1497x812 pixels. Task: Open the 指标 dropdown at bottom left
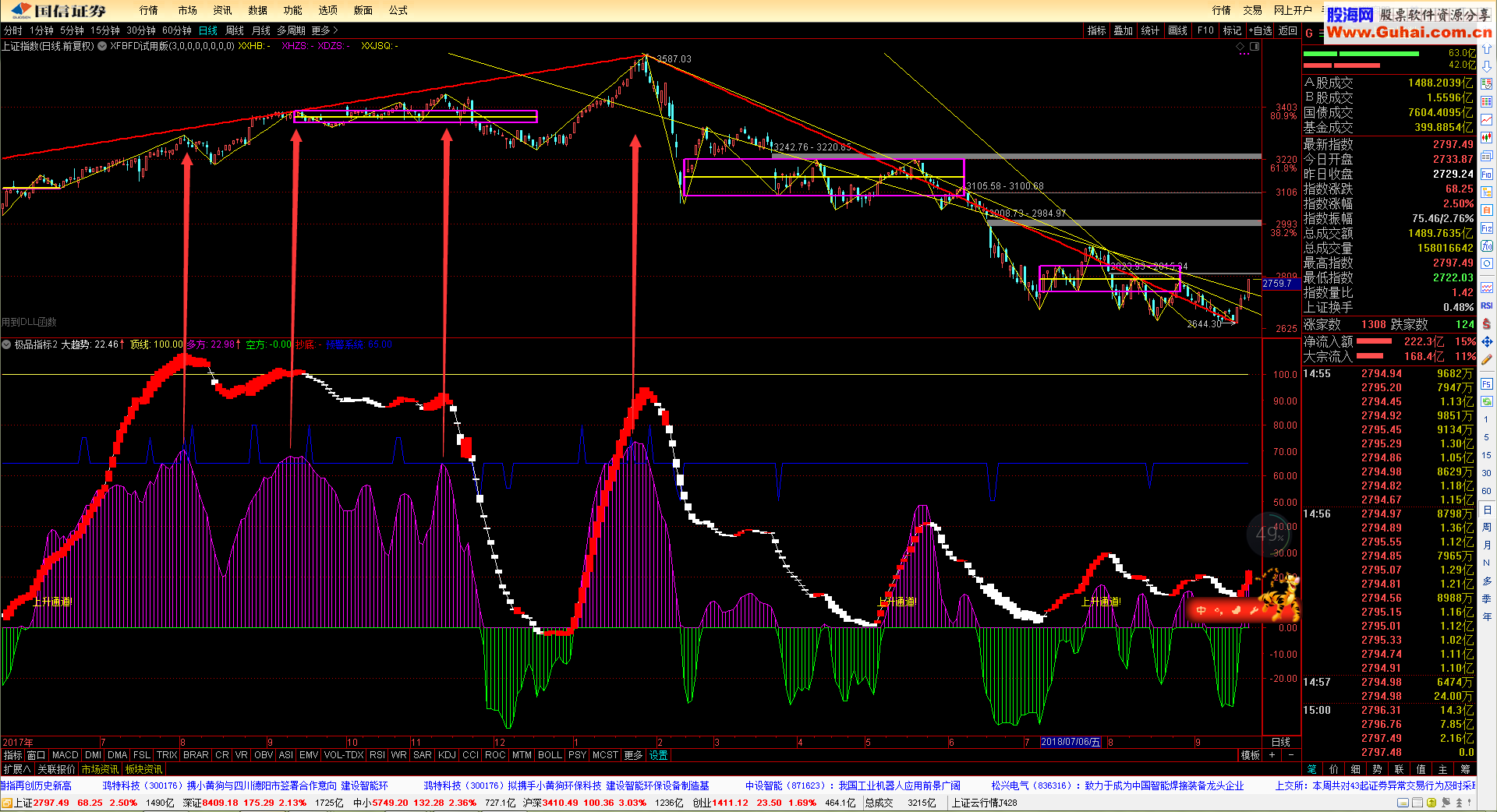tap(12, 755)
